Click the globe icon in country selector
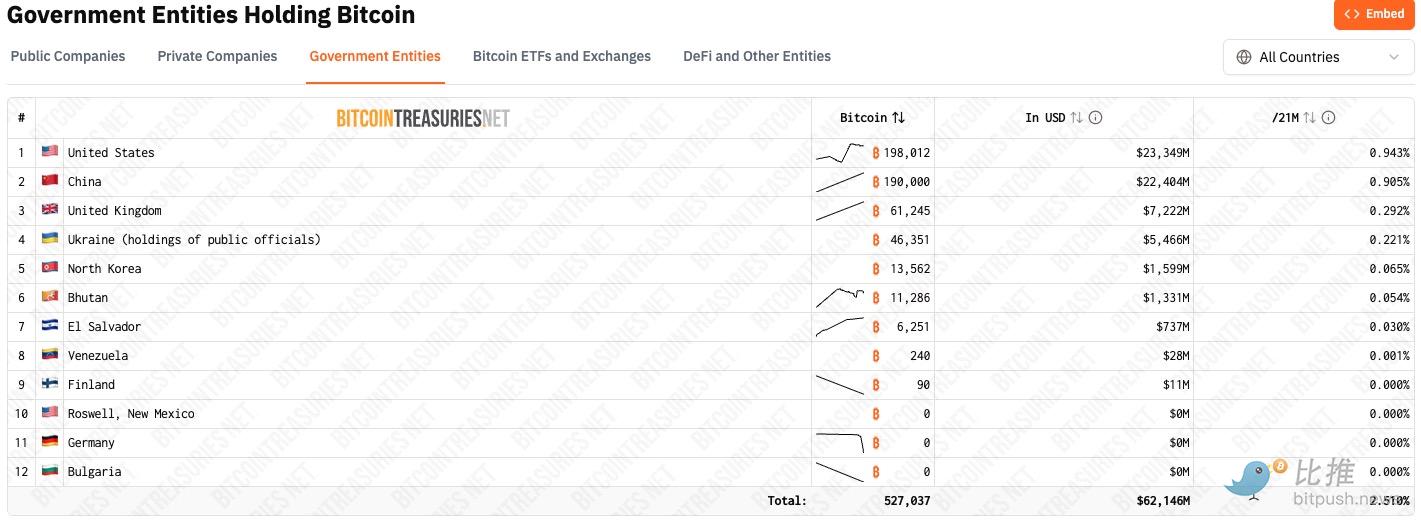Viewport: 1421px width, 526px height. point(1244,57)
